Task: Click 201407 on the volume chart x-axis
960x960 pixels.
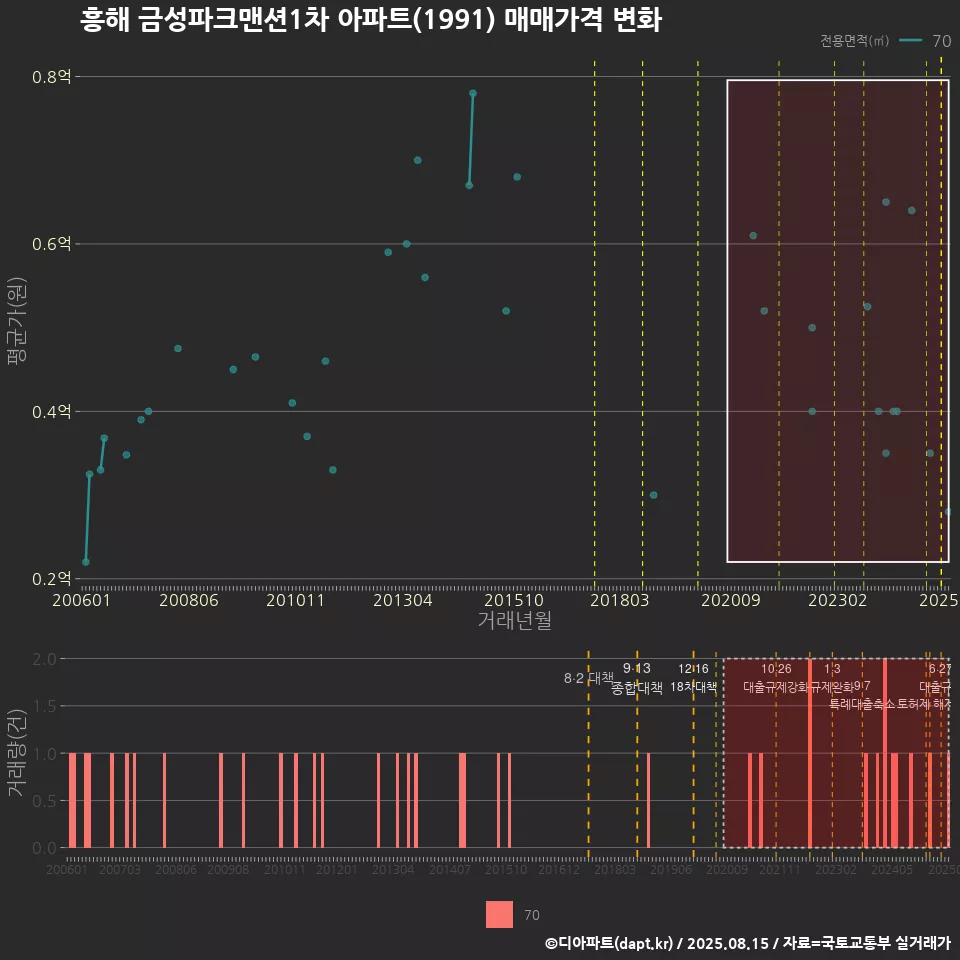Action: [x=449, y=869]
